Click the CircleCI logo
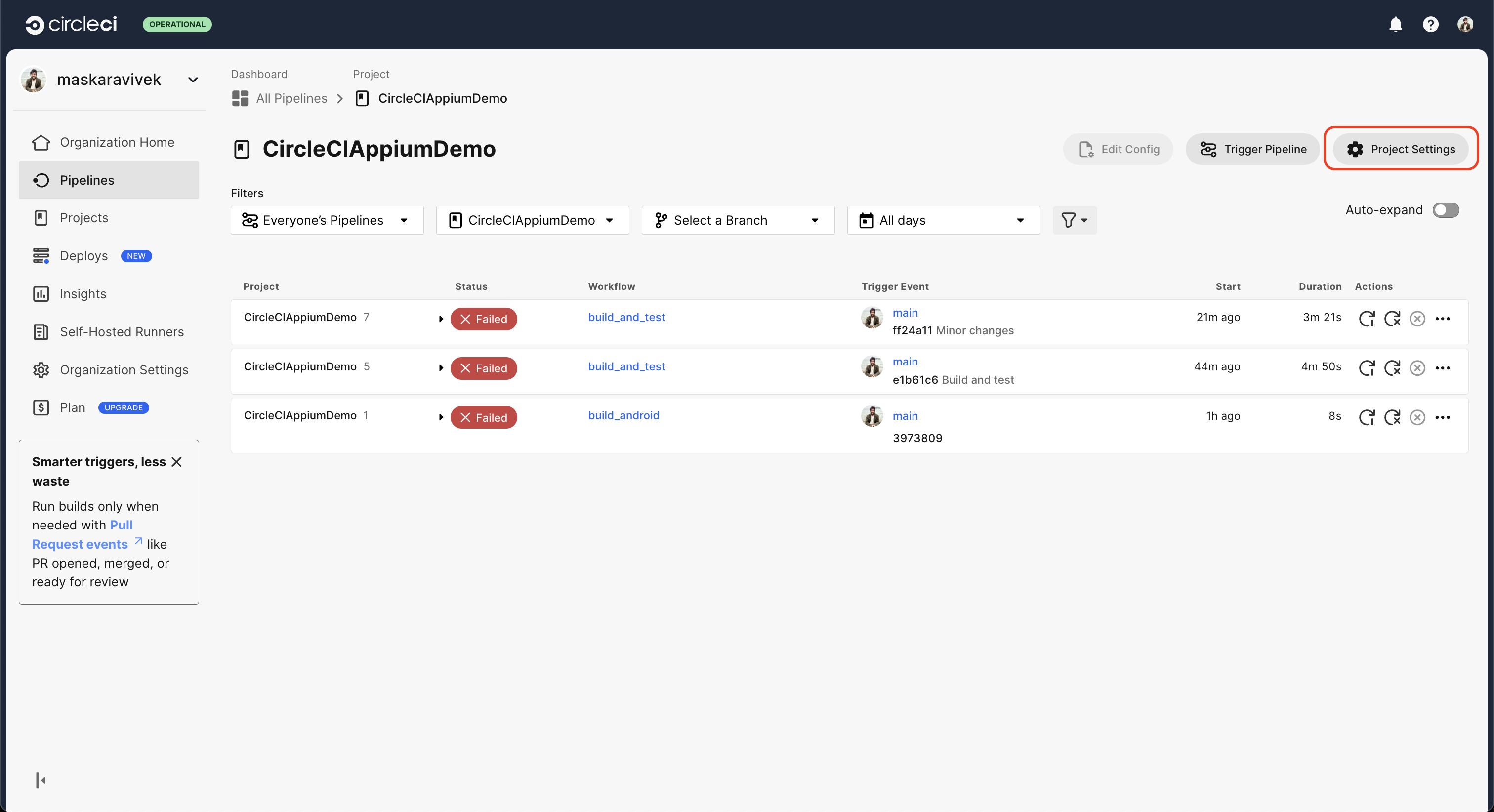This screenshot has height=812, width=1494. coord(71,24)
